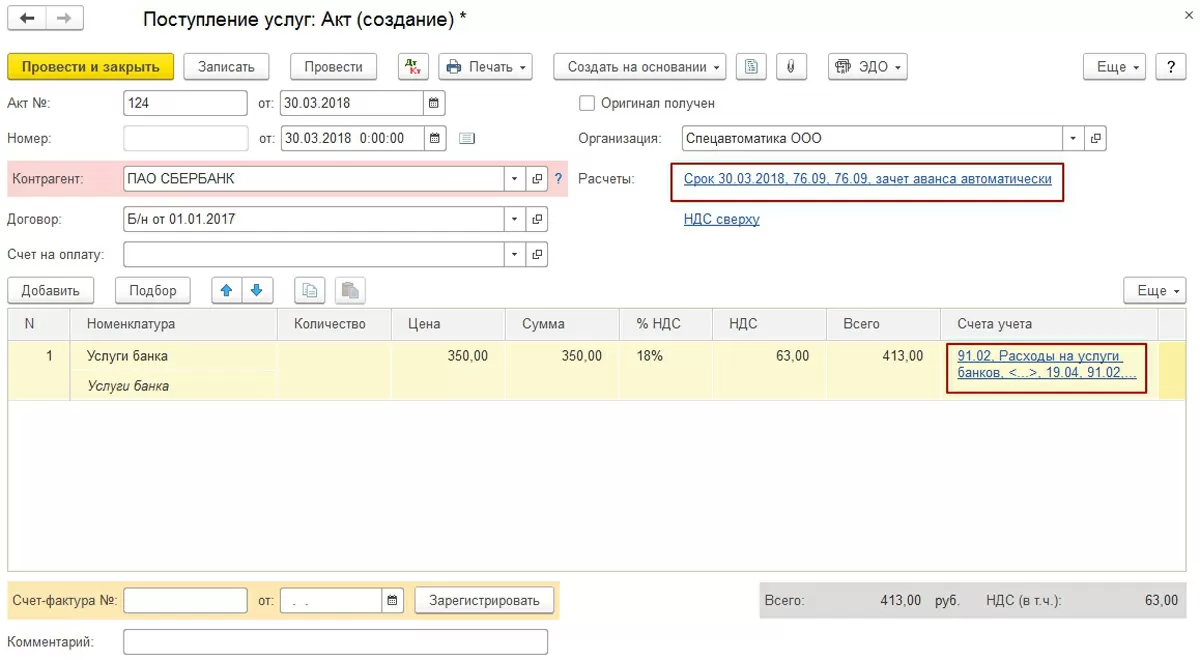Open calendar for Счет-фактура date
Image resolution: width=1200 pixels, height=660 pixels.
pos(393,601)
